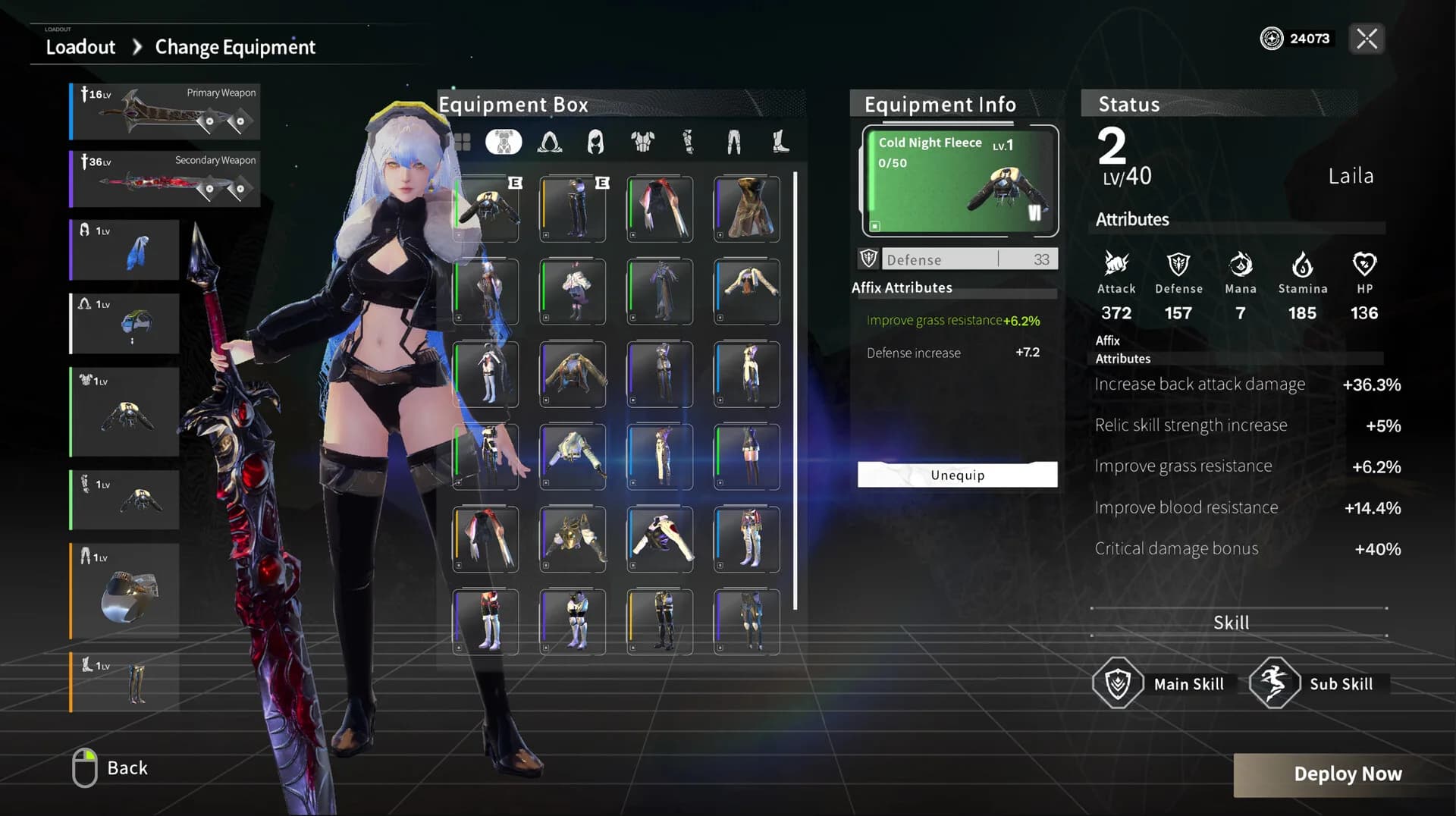This screenshot has height=816, width=1456.
Task: Close the Change Equipment screen
Action: point(1367,39)
